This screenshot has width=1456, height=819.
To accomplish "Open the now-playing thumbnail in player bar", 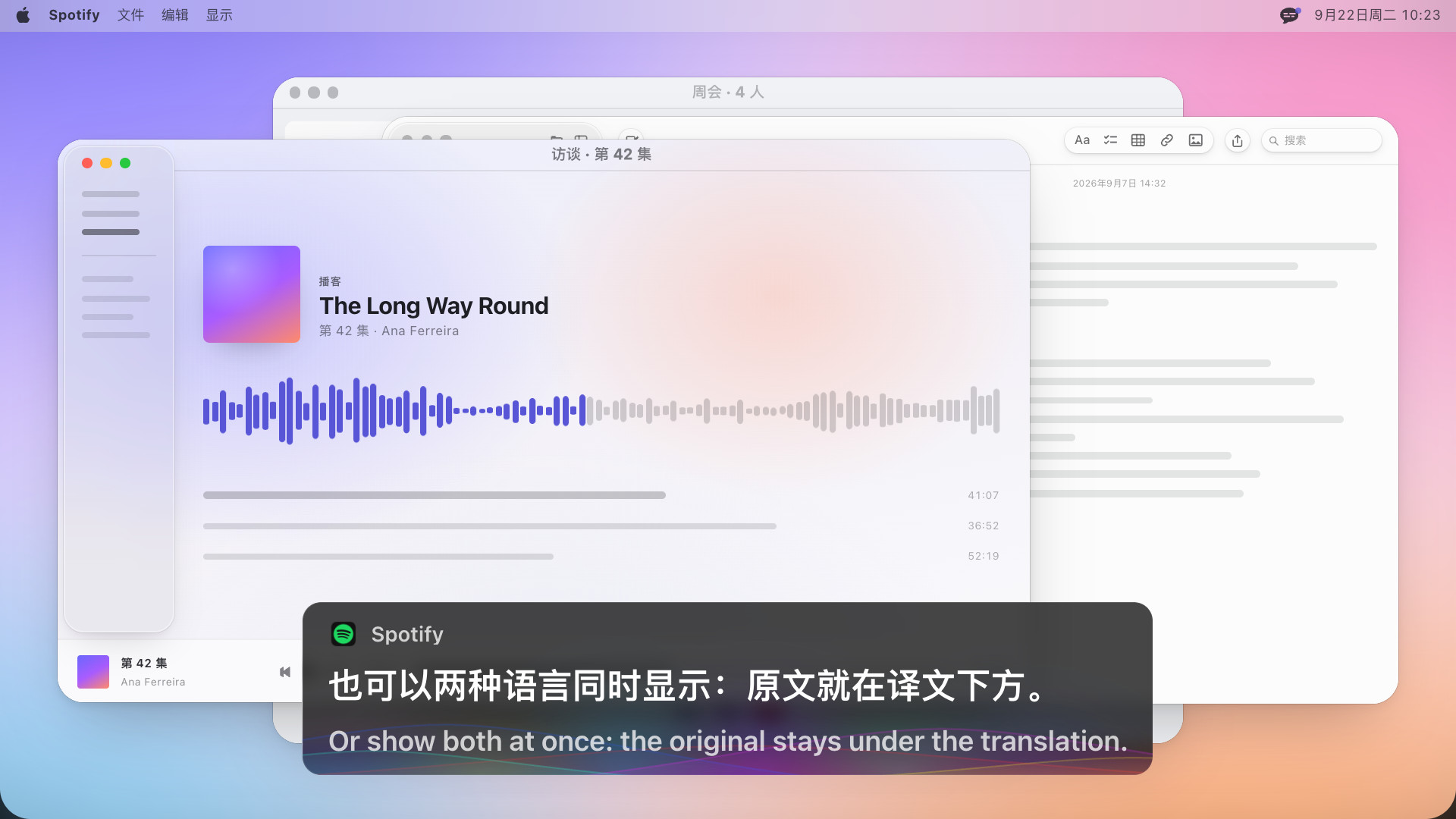I will click(93, 672).
